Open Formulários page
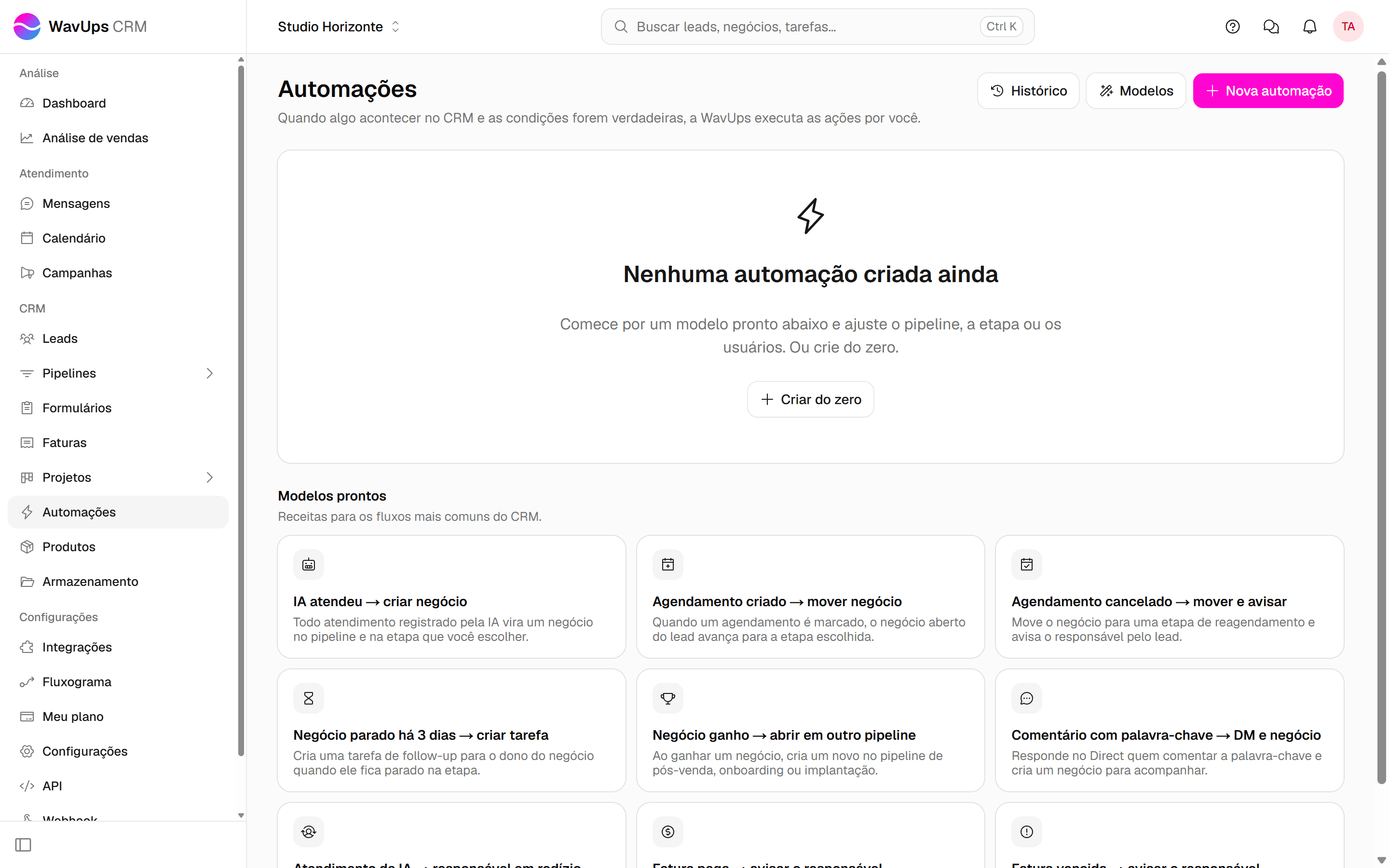The image size is (1389, 868). coord(118,408)
